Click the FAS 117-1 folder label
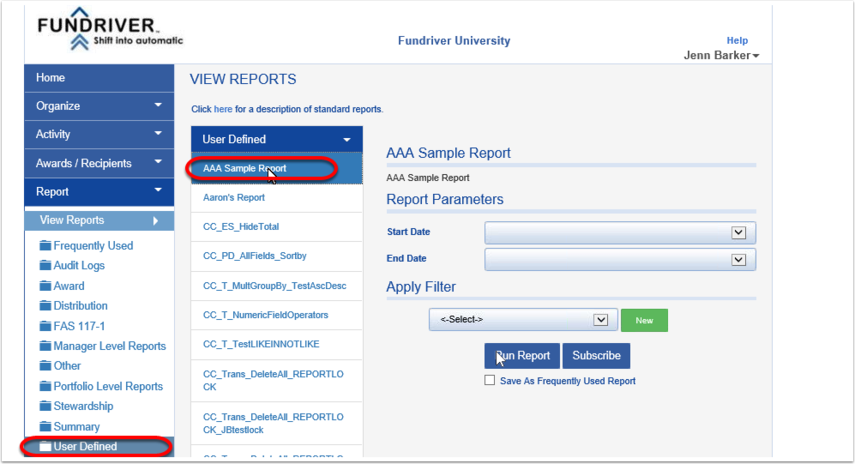 click(79, 326)
